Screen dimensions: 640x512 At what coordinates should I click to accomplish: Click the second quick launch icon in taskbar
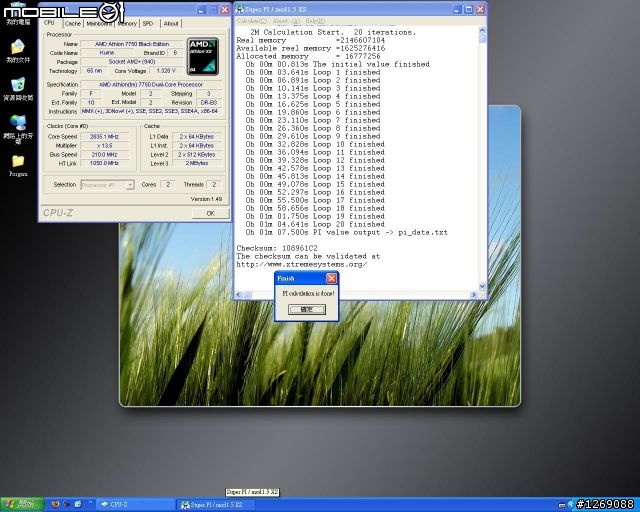67,504
